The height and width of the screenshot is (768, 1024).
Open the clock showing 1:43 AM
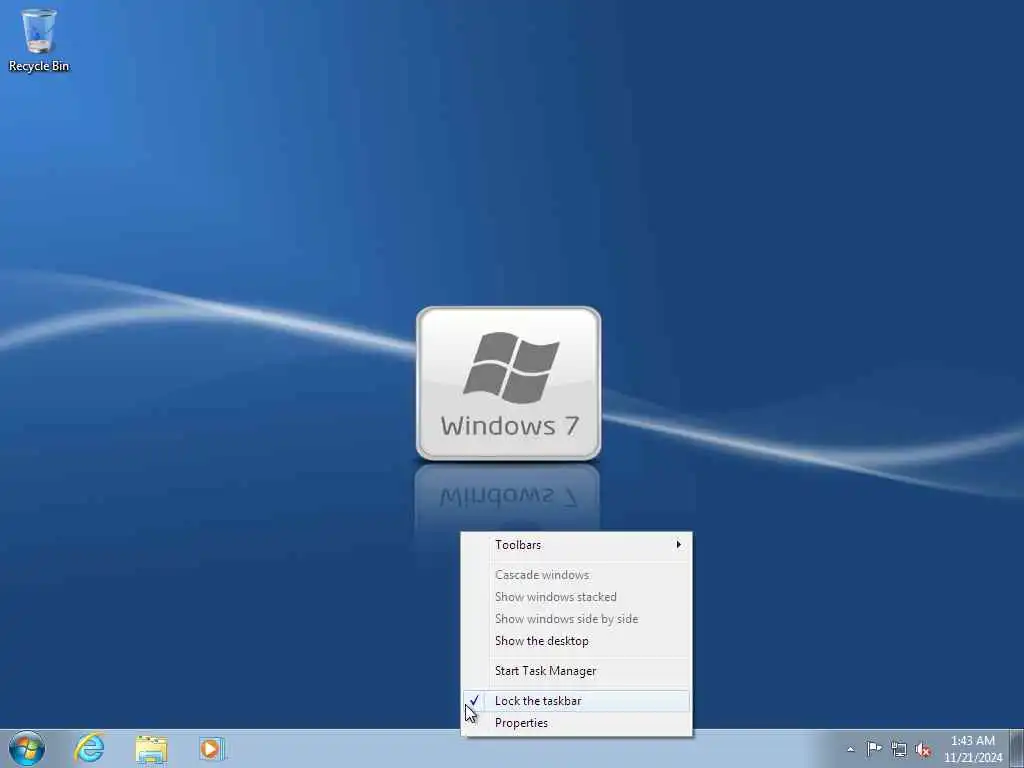(x=972, y=748)
